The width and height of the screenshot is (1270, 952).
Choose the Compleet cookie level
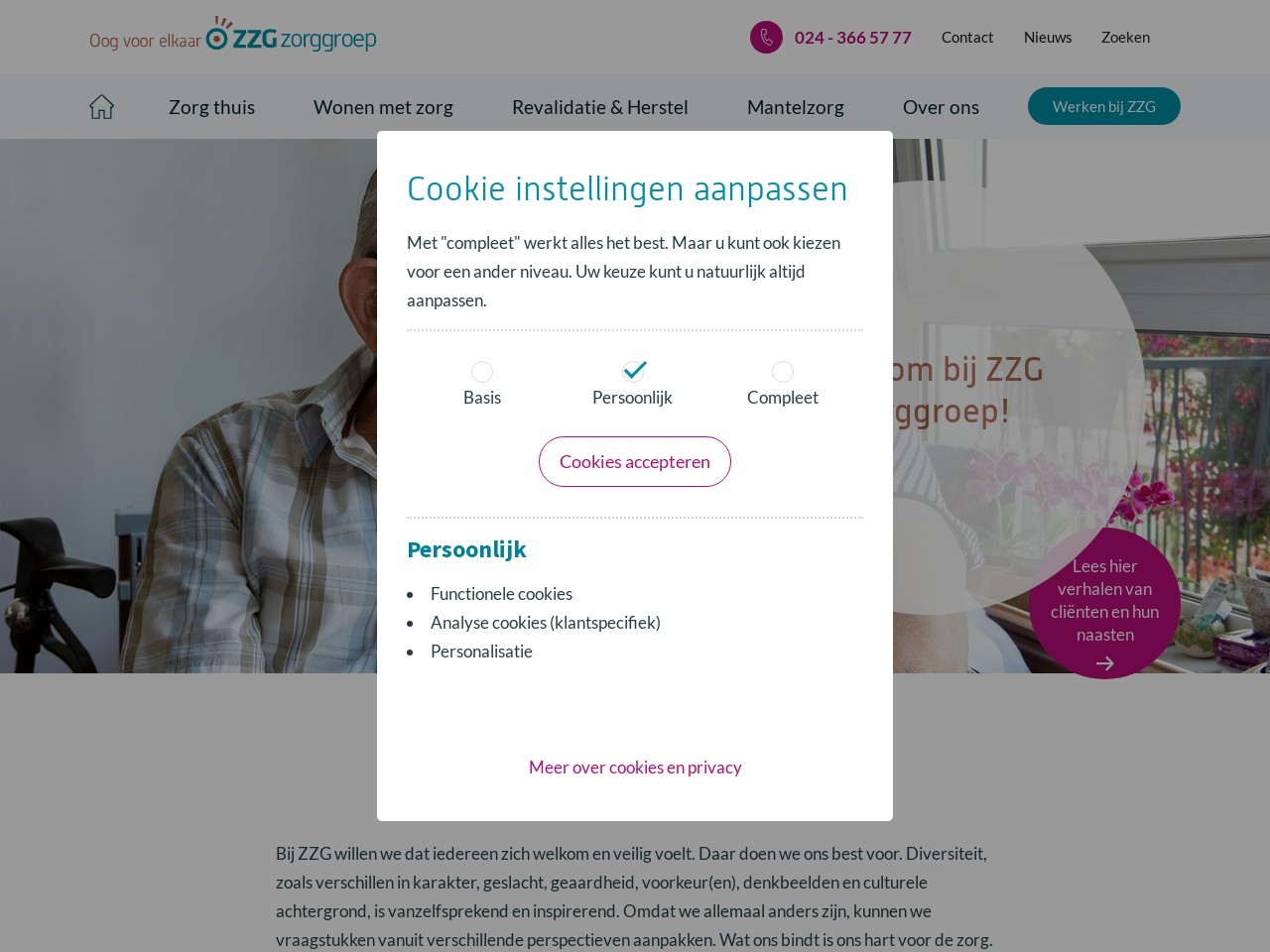click(783, 372)
